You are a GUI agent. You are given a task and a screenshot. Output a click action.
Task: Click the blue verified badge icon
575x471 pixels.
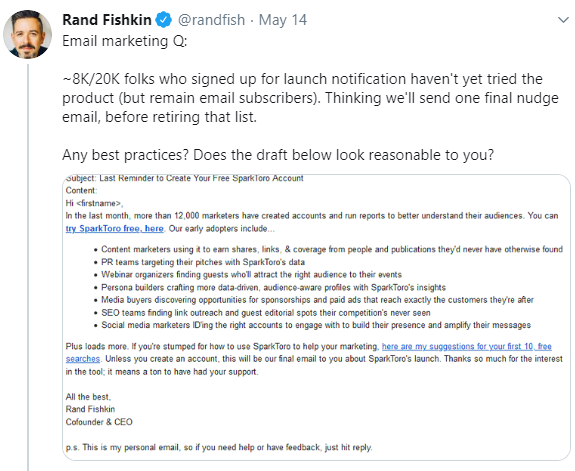(164, 20)
